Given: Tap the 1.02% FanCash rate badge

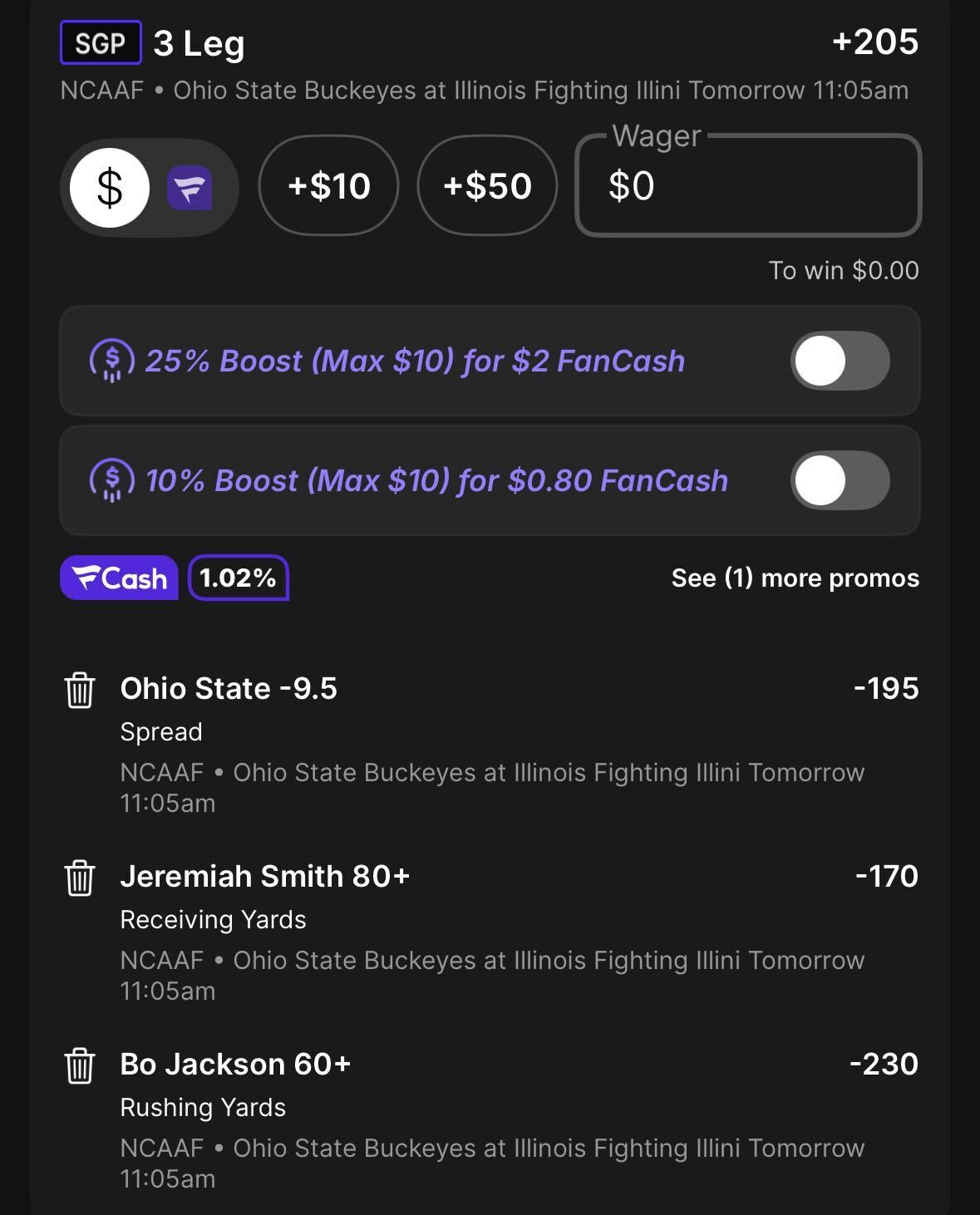Looking at the screenshot, I should 239,578.
